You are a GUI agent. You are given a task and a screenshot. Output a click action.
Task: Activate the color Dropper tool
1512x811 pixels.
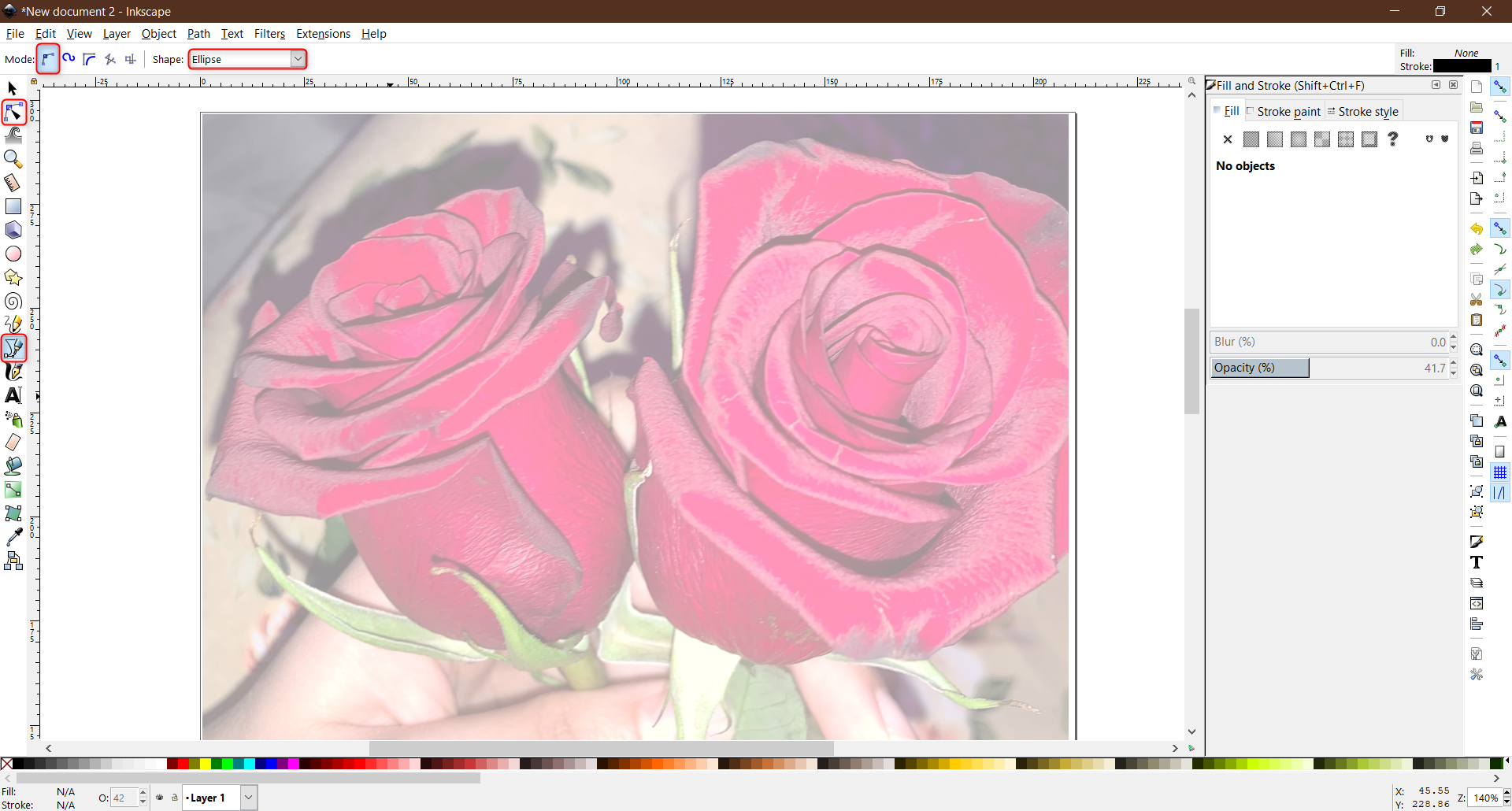click(x=13, y=537)
